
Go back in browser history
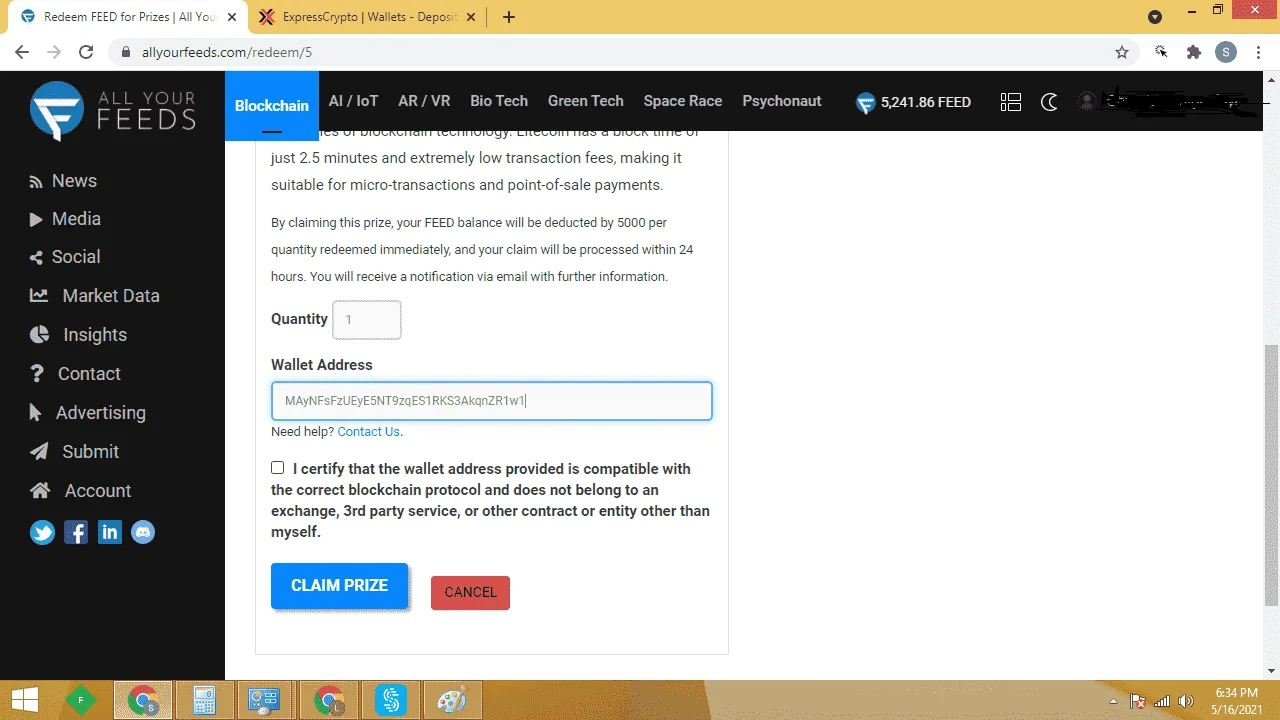click(x=22, y=52)
